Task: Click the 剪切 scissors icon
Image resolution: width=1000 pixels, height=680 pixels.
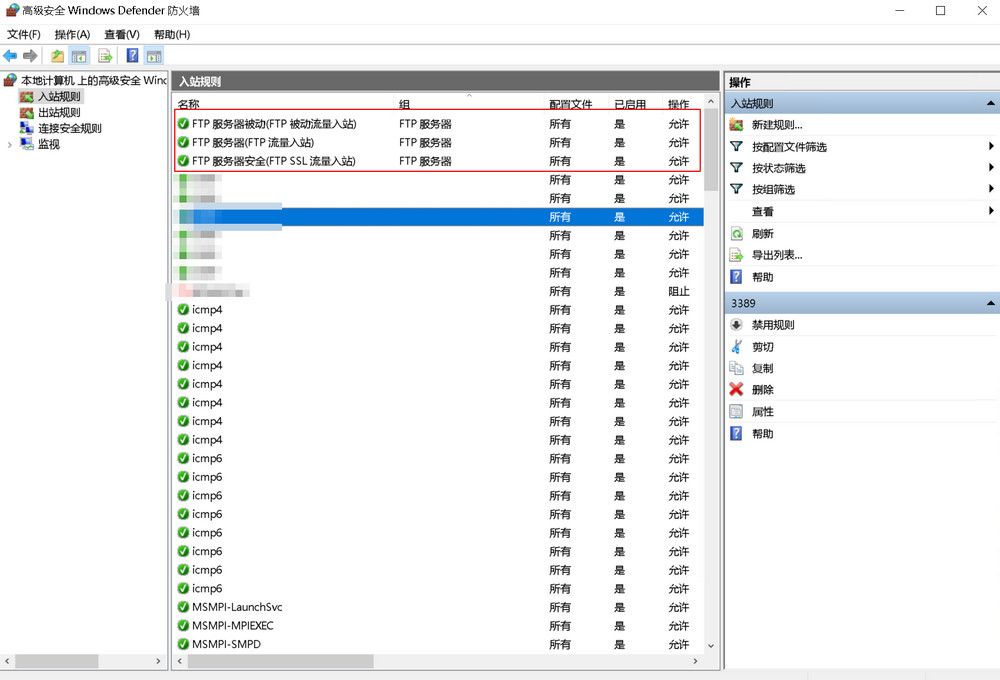Action: point(737,346)
